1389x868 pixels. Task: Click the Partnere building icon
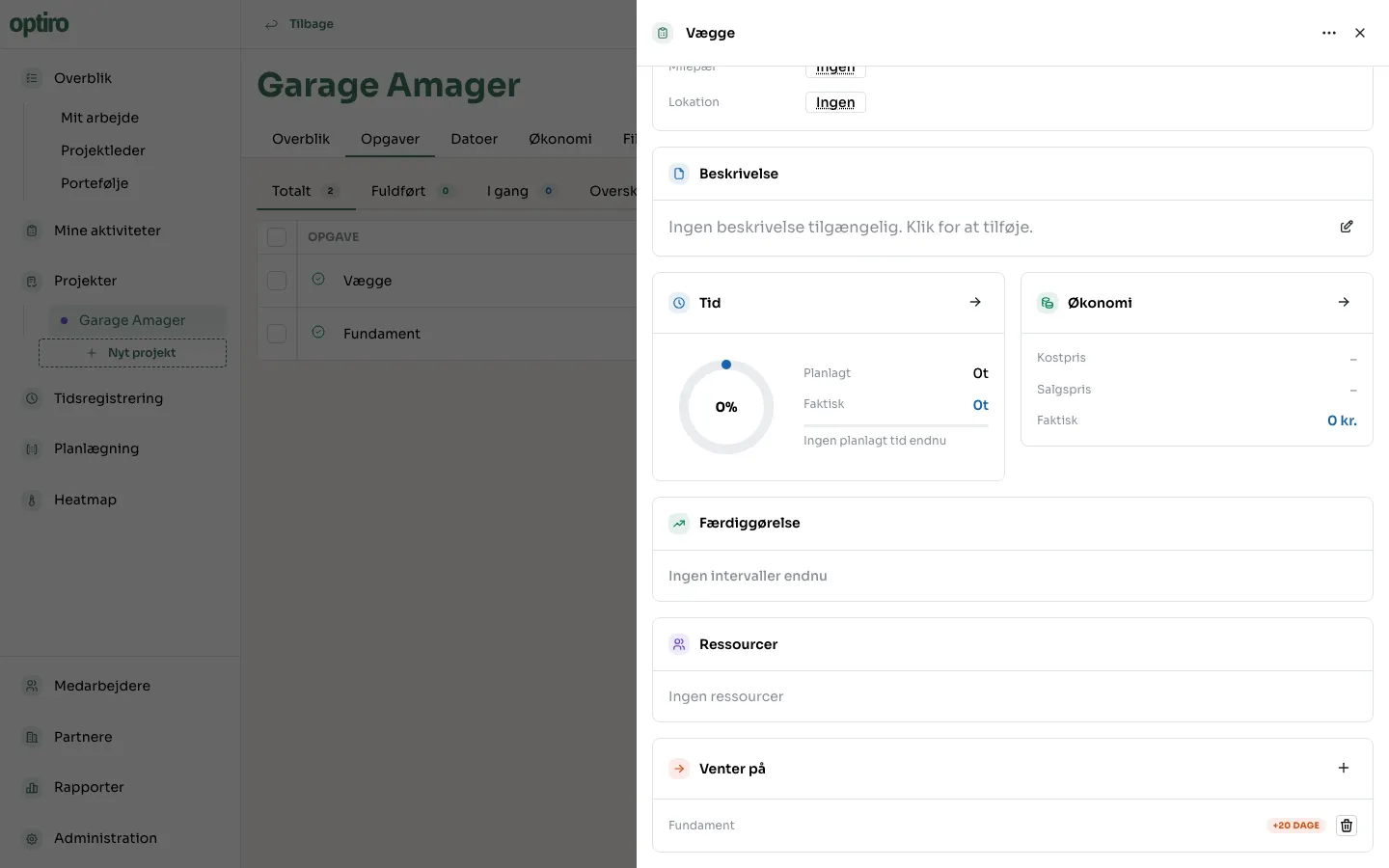[32, 737]
